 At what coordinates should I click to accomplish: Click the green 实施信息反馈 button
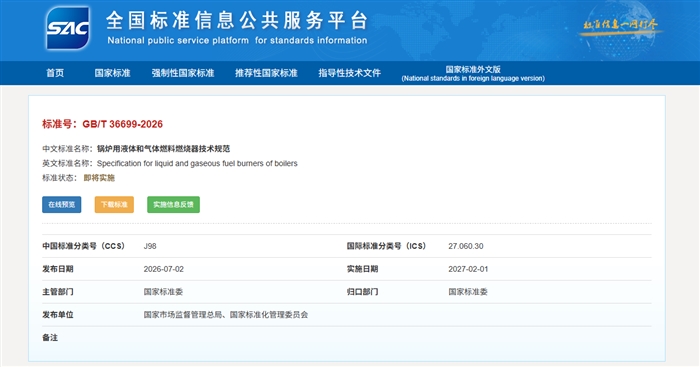tap(173, 204)
